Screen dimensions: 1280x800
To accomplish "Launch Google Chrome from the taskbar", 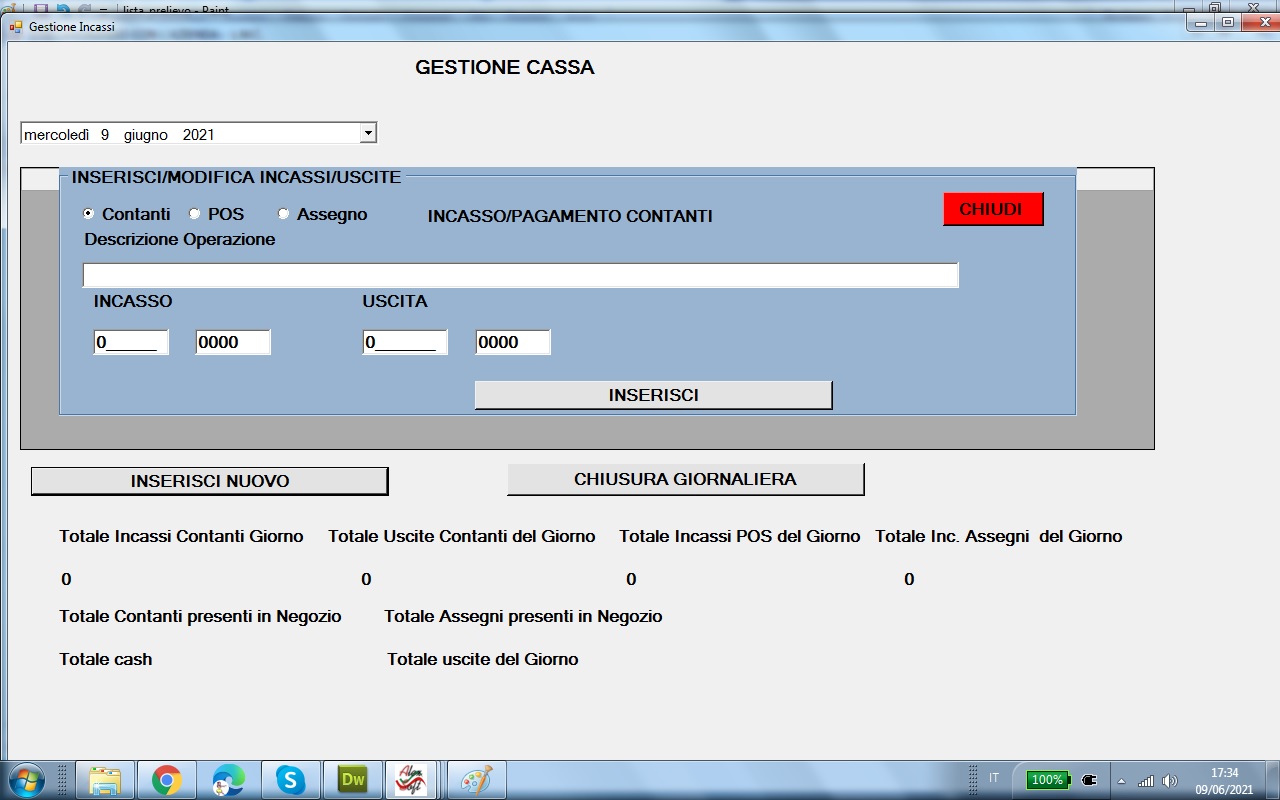I will (167, 780).
